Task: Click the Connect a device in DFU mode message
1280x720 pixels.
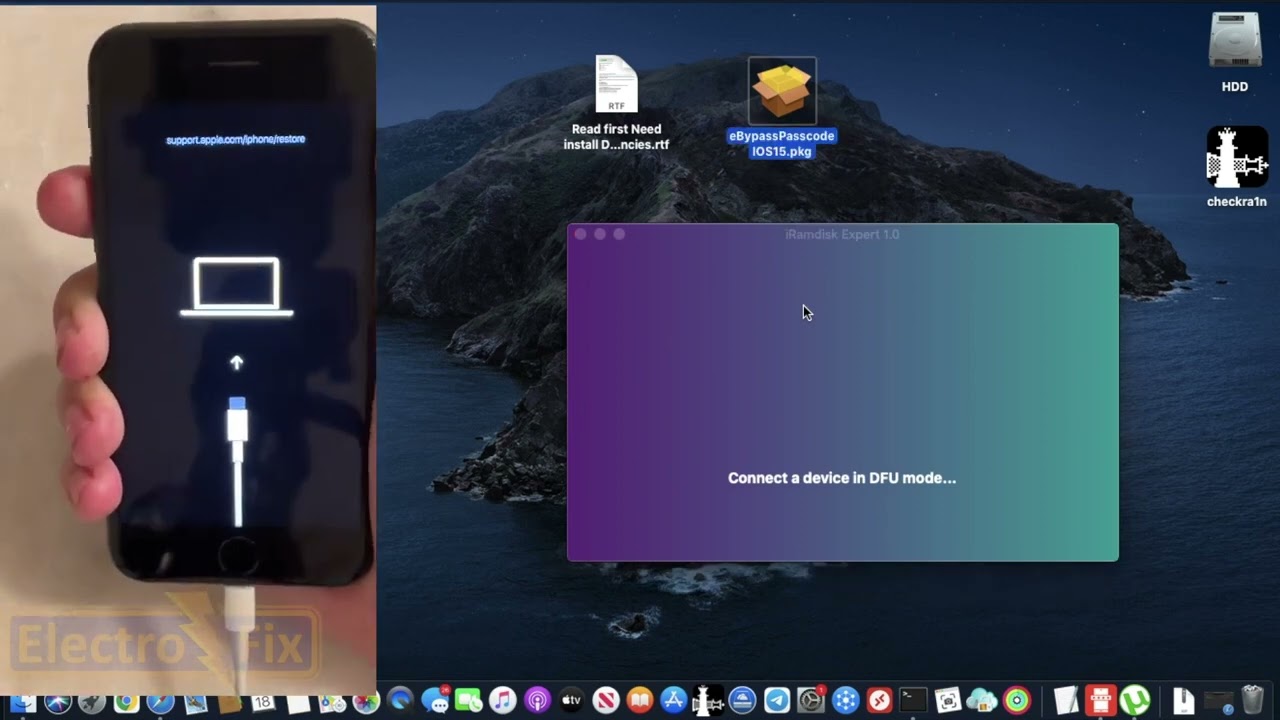Action: click(x=842, y=478)
